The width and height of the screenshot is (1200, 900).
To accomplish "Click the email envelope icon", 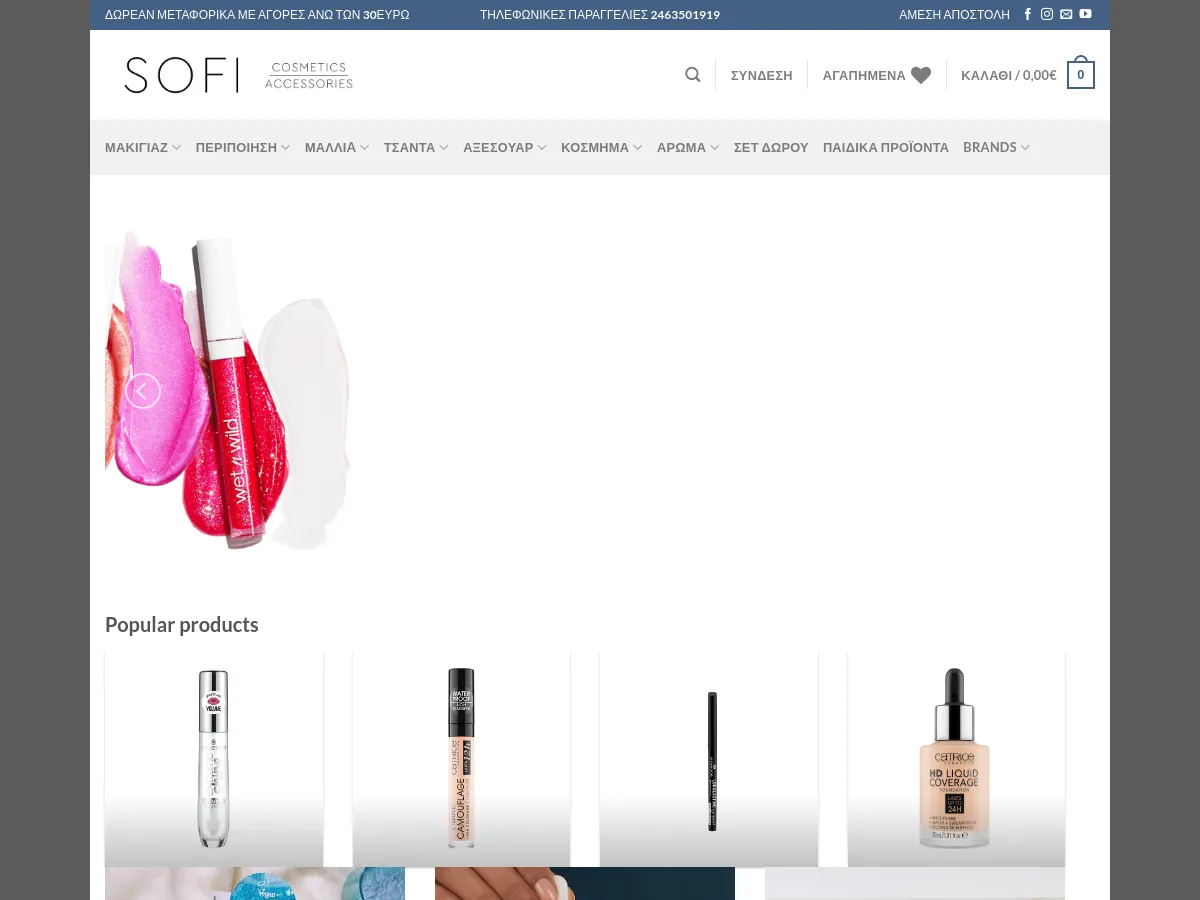I will coord(1066,14).
